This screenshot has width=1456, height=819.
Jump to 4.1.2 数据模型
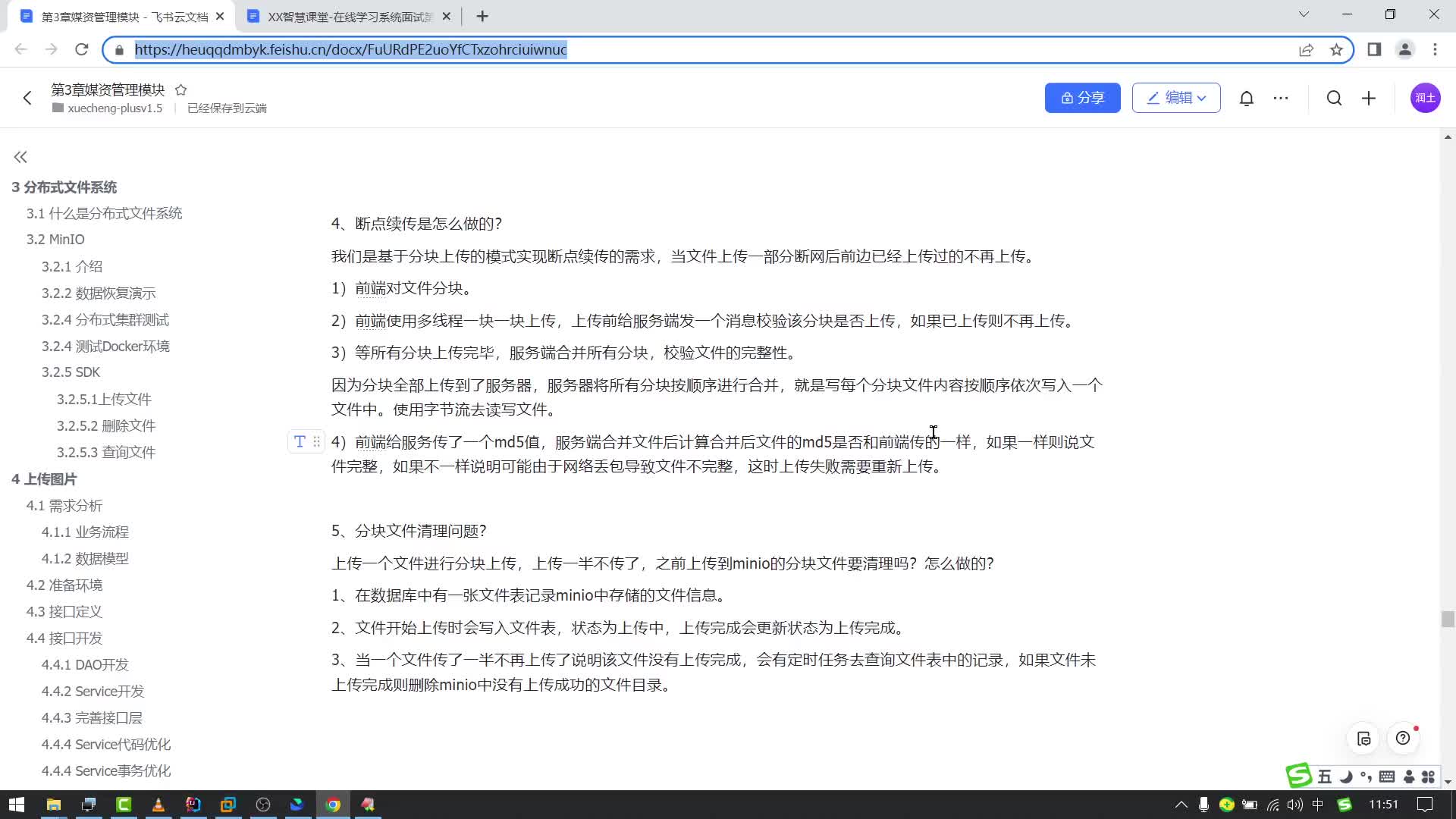pyautogui.click(x=85, y=559)
